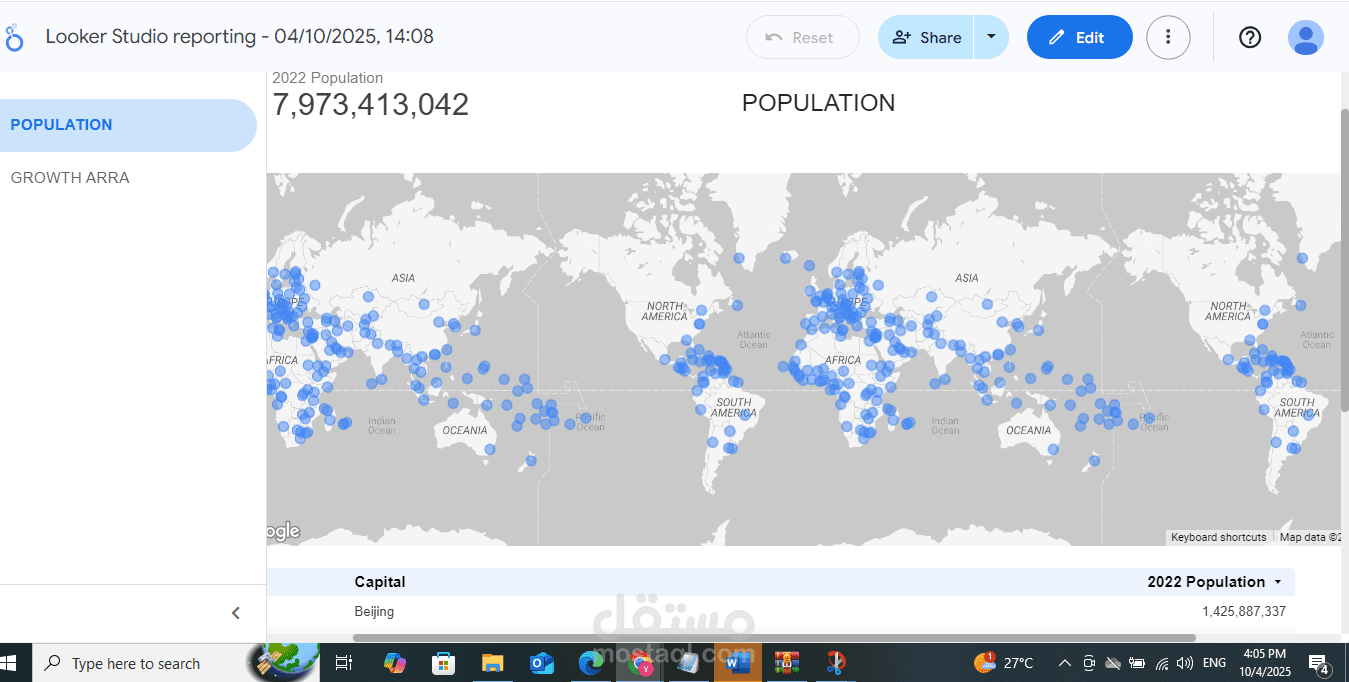Open Microsoft Word from the taskbar
The height and width of the screenshot is (682, 1349).
coord(737,663)
